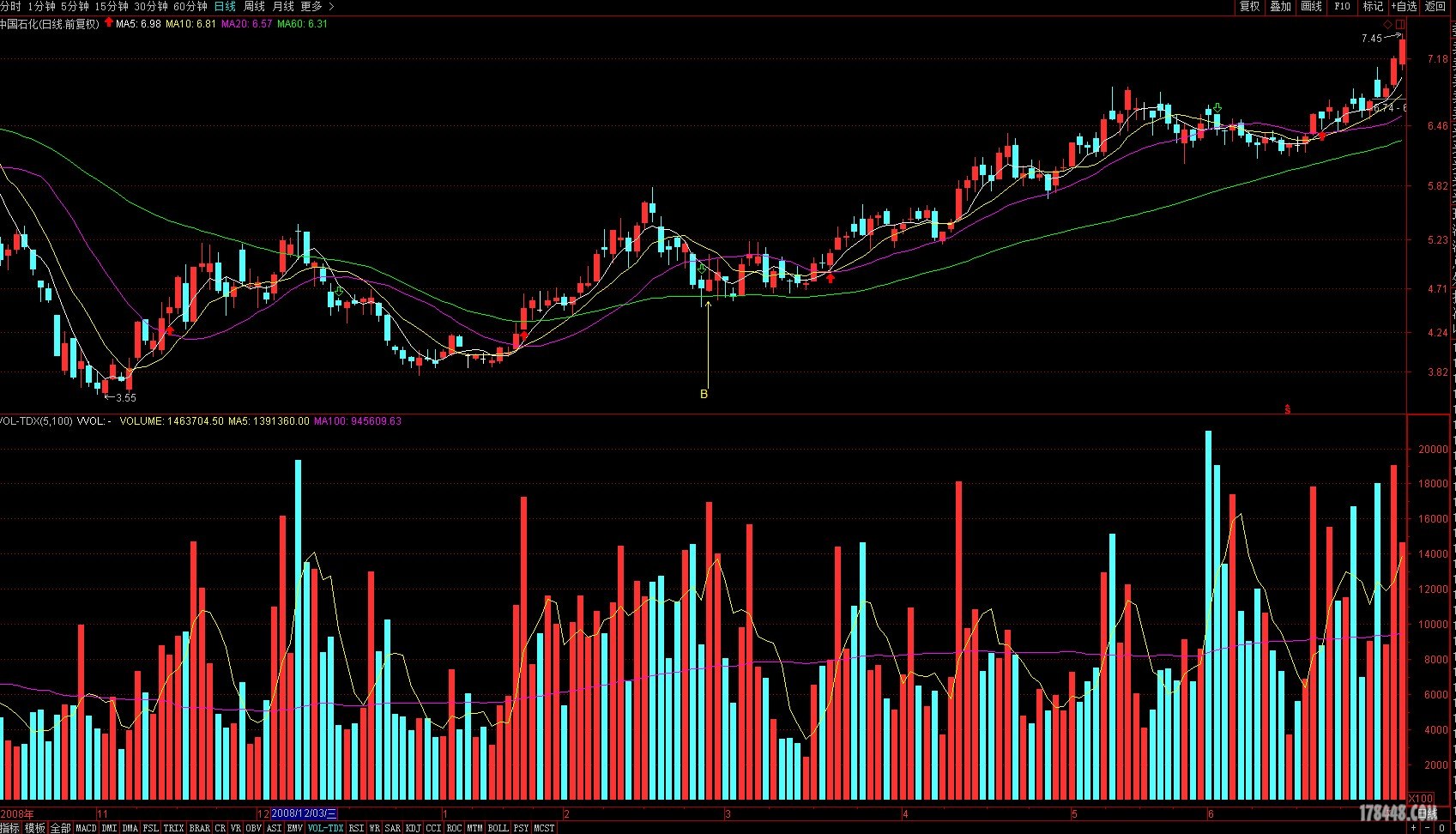The image size is (1456, 834).
Task: Click the 叠加 overlay button
Action: coord(1280,6)
